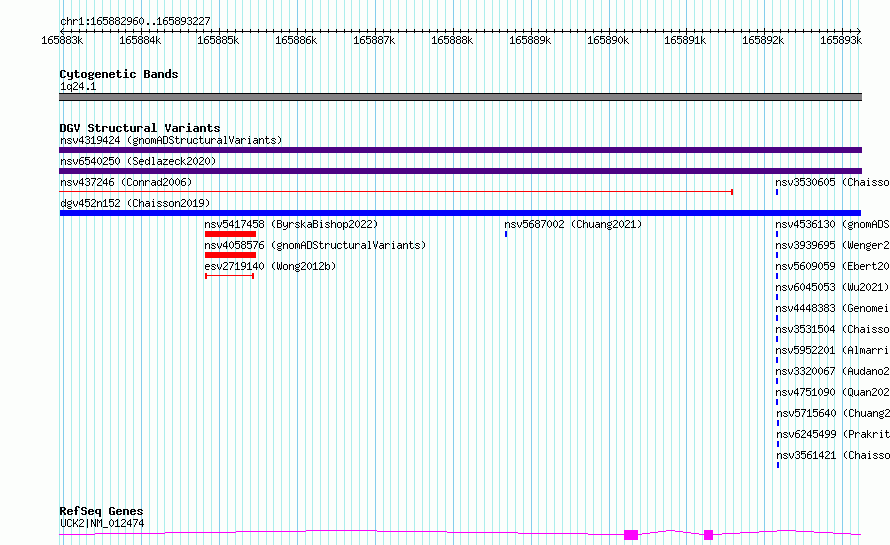Click the 165886k ruler tick label

click(x=296, y=40)
